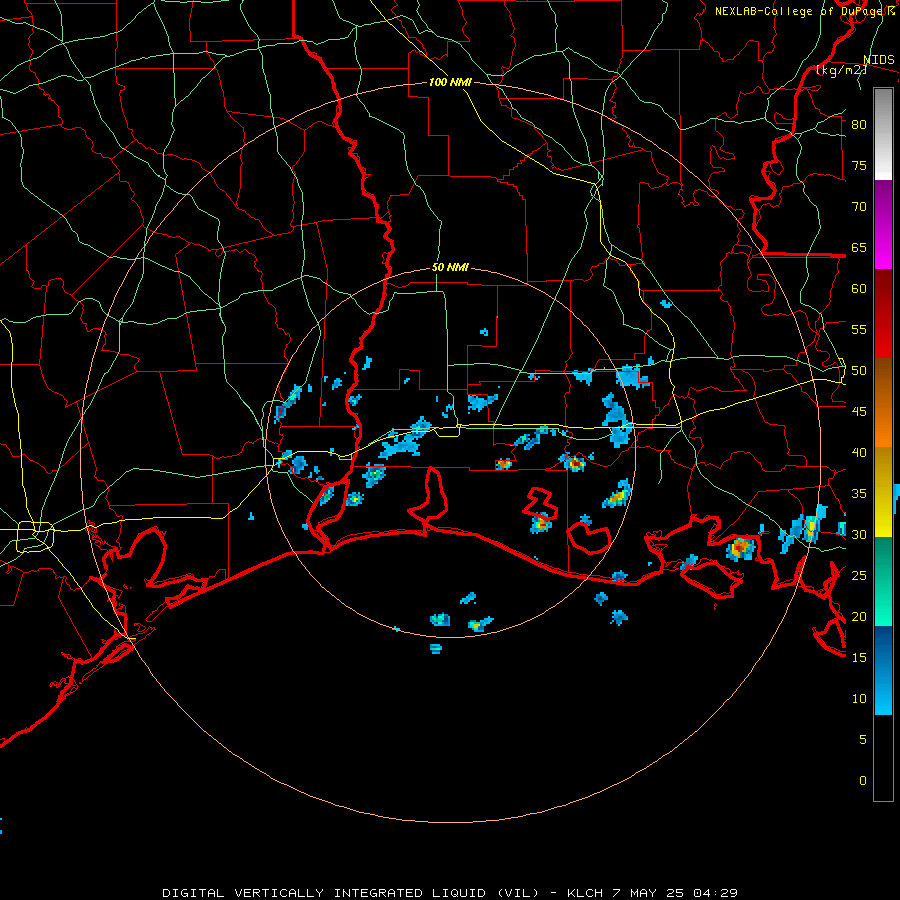Click the scale value 5

coord(863,740)
